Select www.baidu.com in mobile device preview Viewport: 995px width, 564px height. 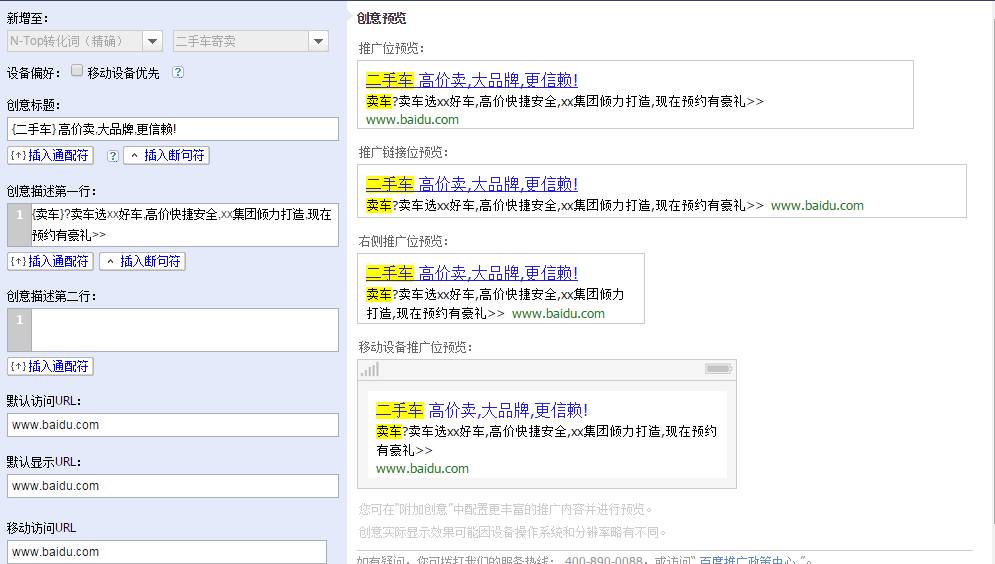click(x=422, y=469)
